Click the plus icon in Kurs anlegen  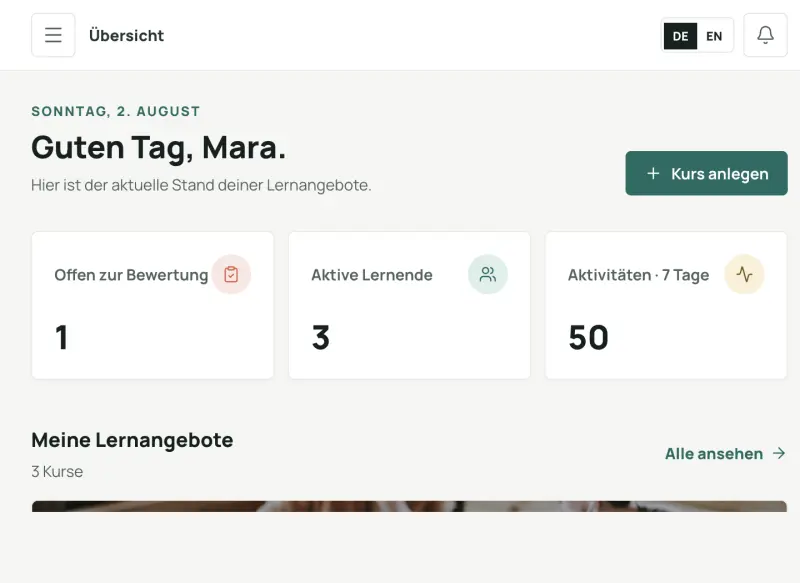pos(653,173)
